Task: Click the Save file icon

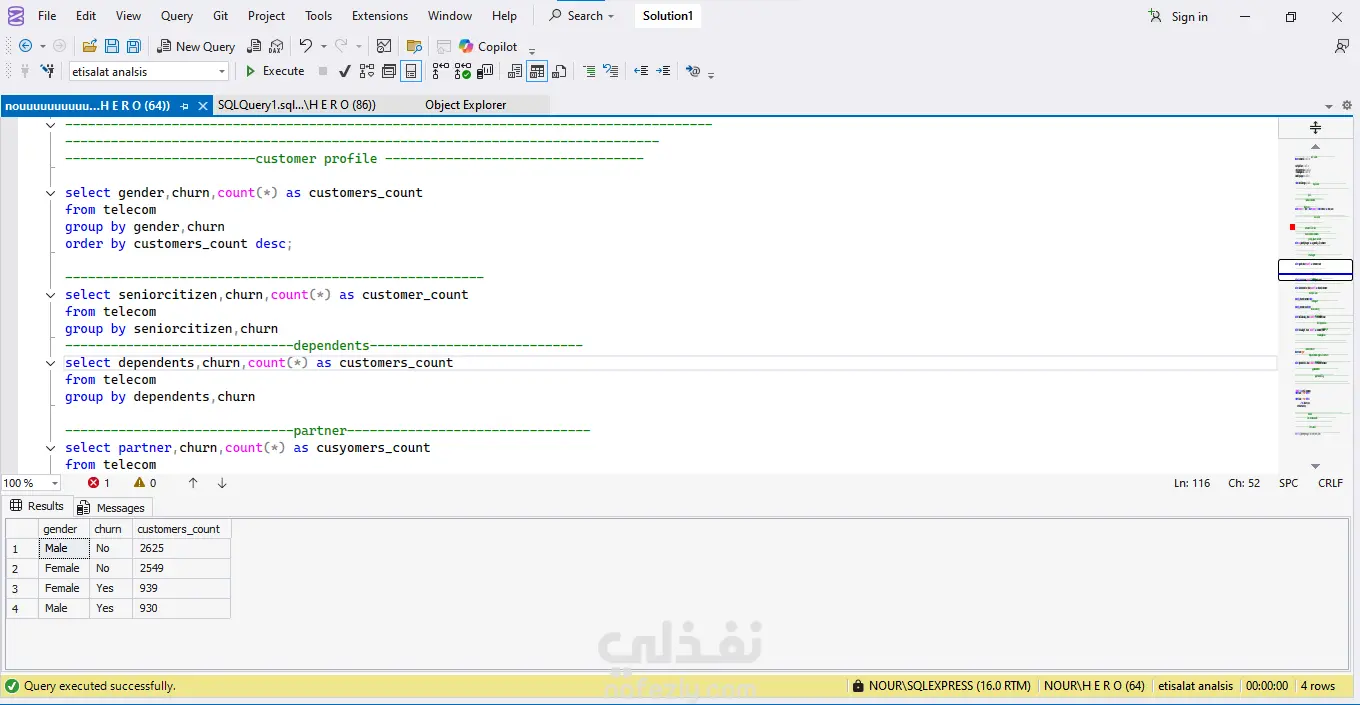Action: tap(111, 46)
